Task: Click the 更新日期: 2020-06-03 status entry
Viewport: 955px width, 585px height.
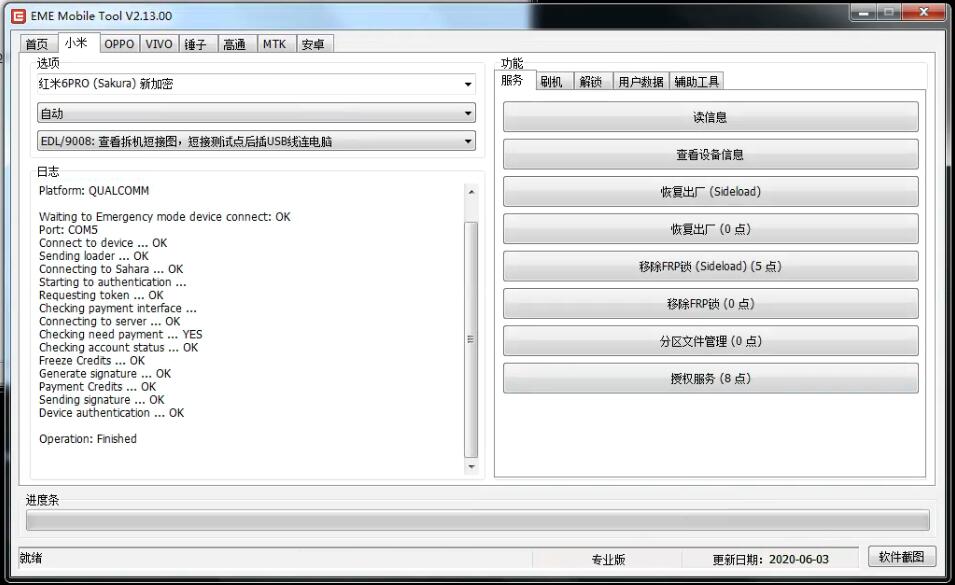Action: click(770, 559)
